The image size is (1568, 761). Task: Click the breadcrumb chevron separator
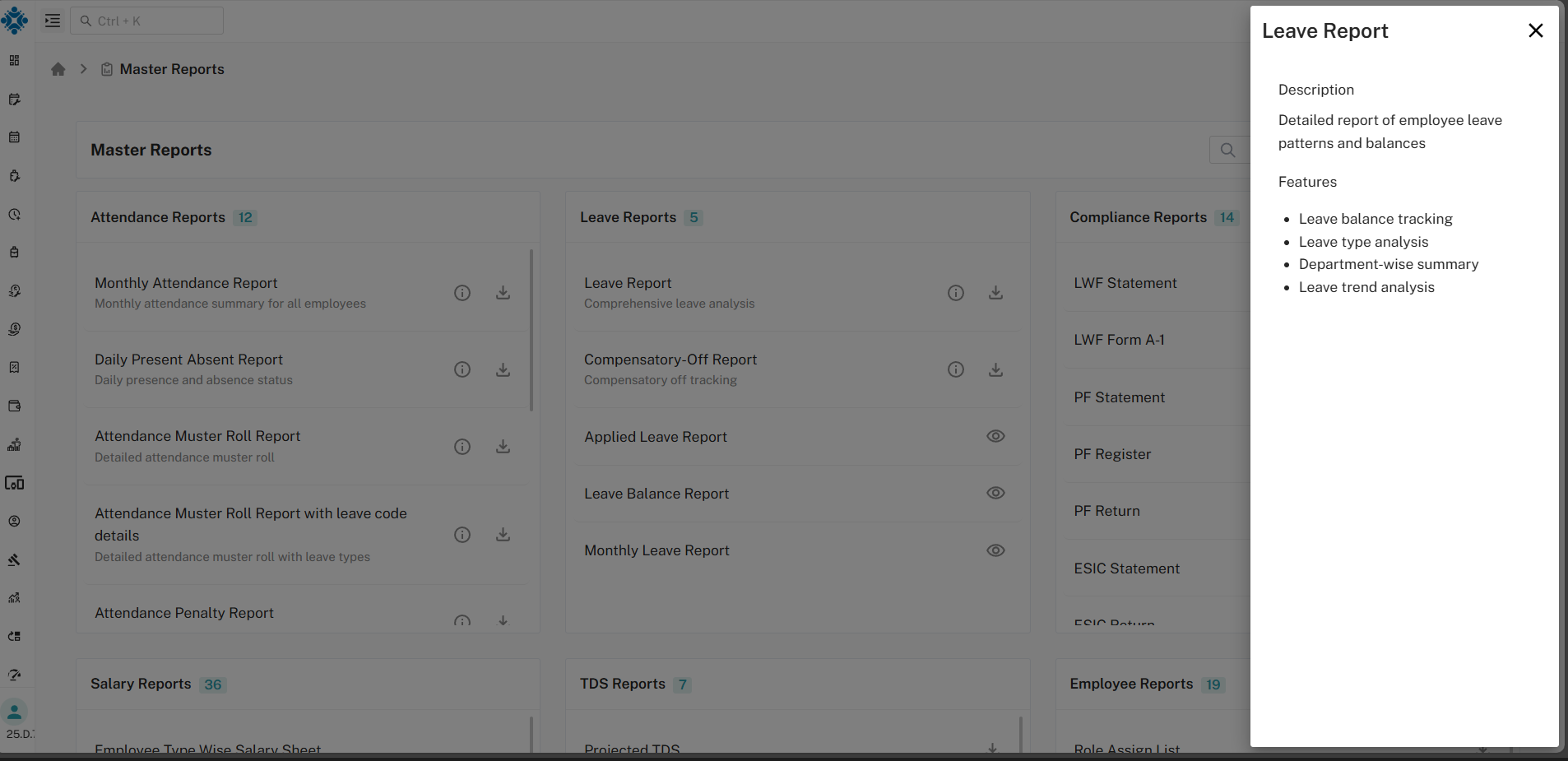click(83, 69)
